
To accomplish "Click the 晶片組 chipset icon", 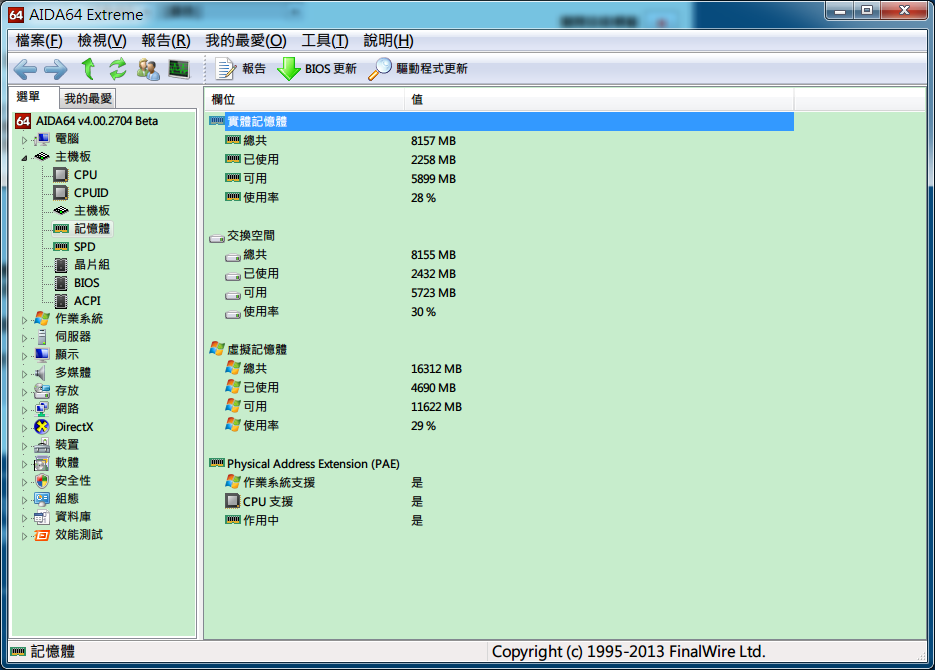I will [x=61, y=265].
